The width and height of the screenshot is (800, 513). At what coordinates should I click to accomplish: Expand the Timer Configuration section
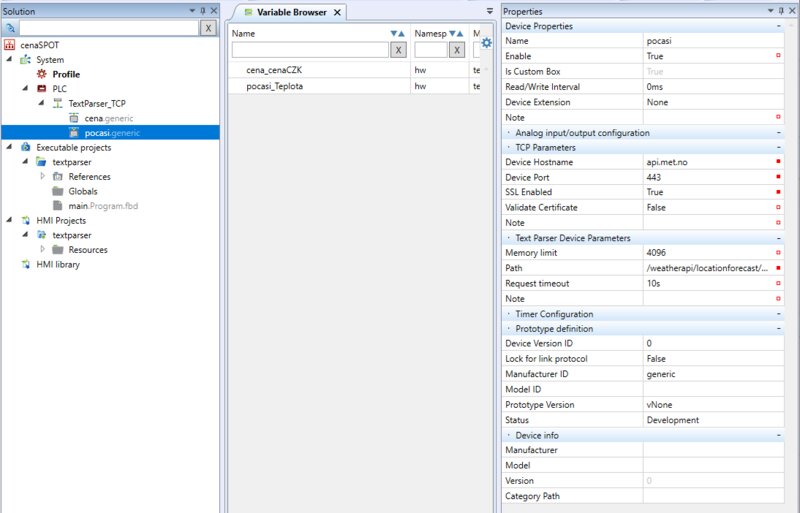coord(779,314)
